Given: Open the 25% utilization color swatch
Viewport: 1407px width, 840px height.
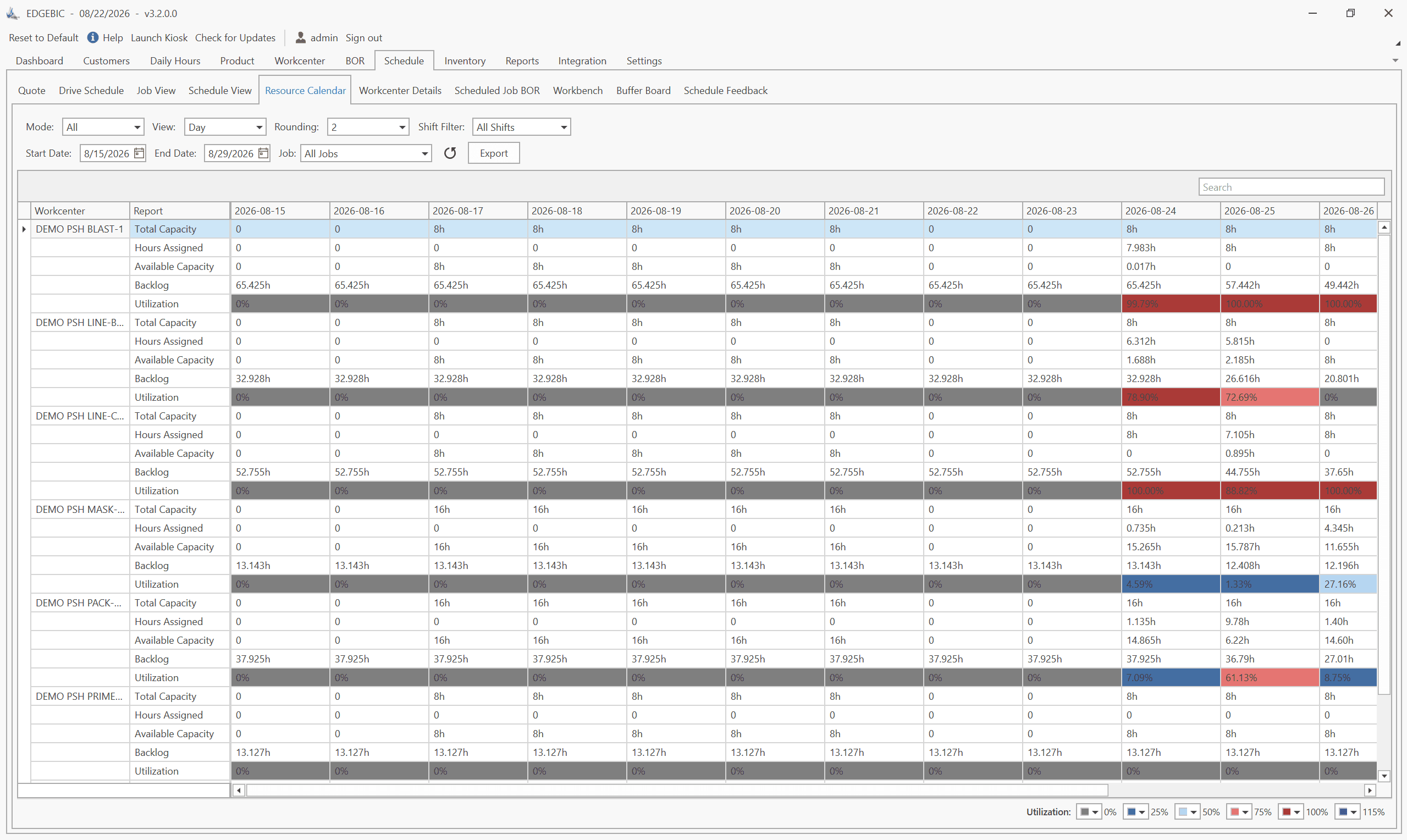Looking at the screenshot, I should point(1135,812).
